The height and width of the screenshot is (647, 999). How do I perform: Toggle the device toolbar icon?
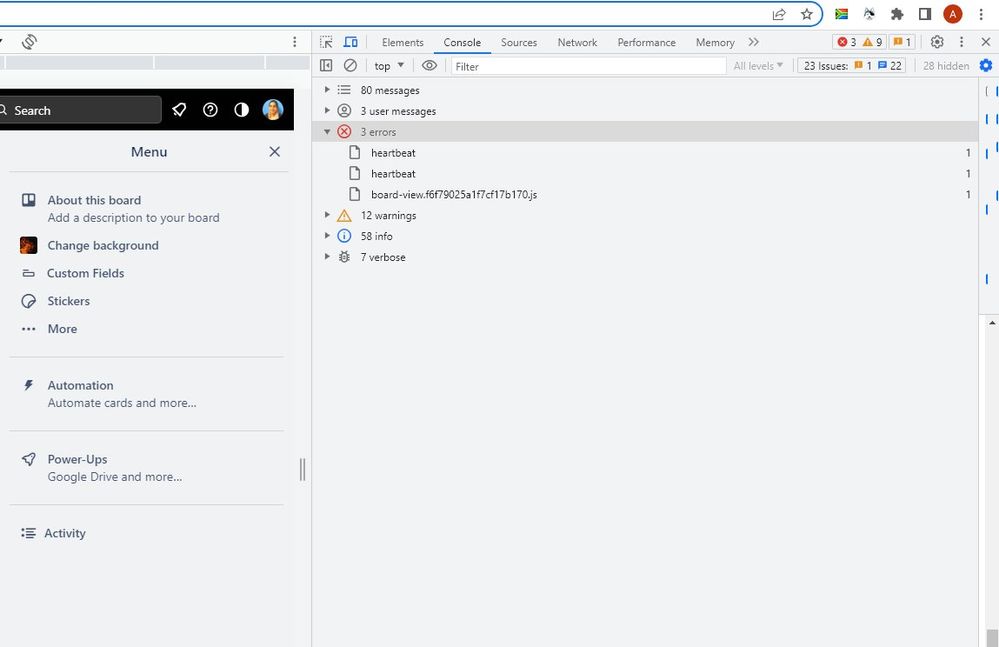pyautogui.click(x=350, y=42)
